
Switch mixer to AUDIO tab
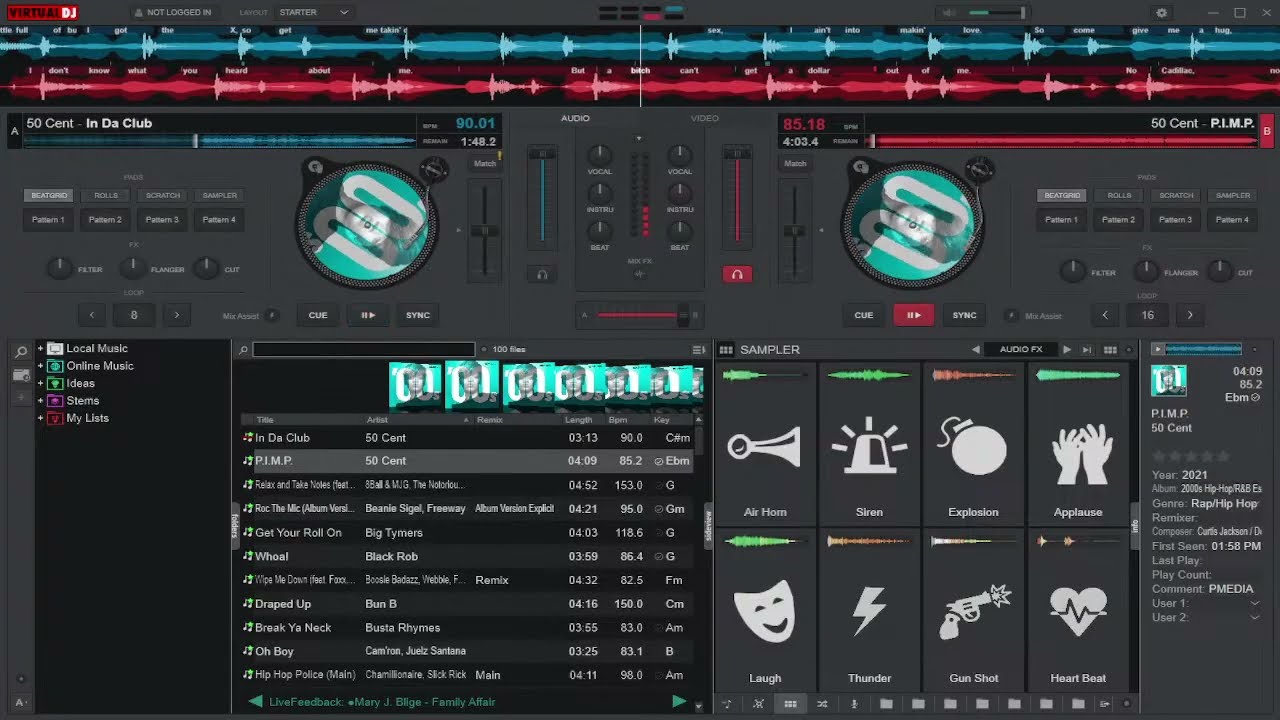575,118
